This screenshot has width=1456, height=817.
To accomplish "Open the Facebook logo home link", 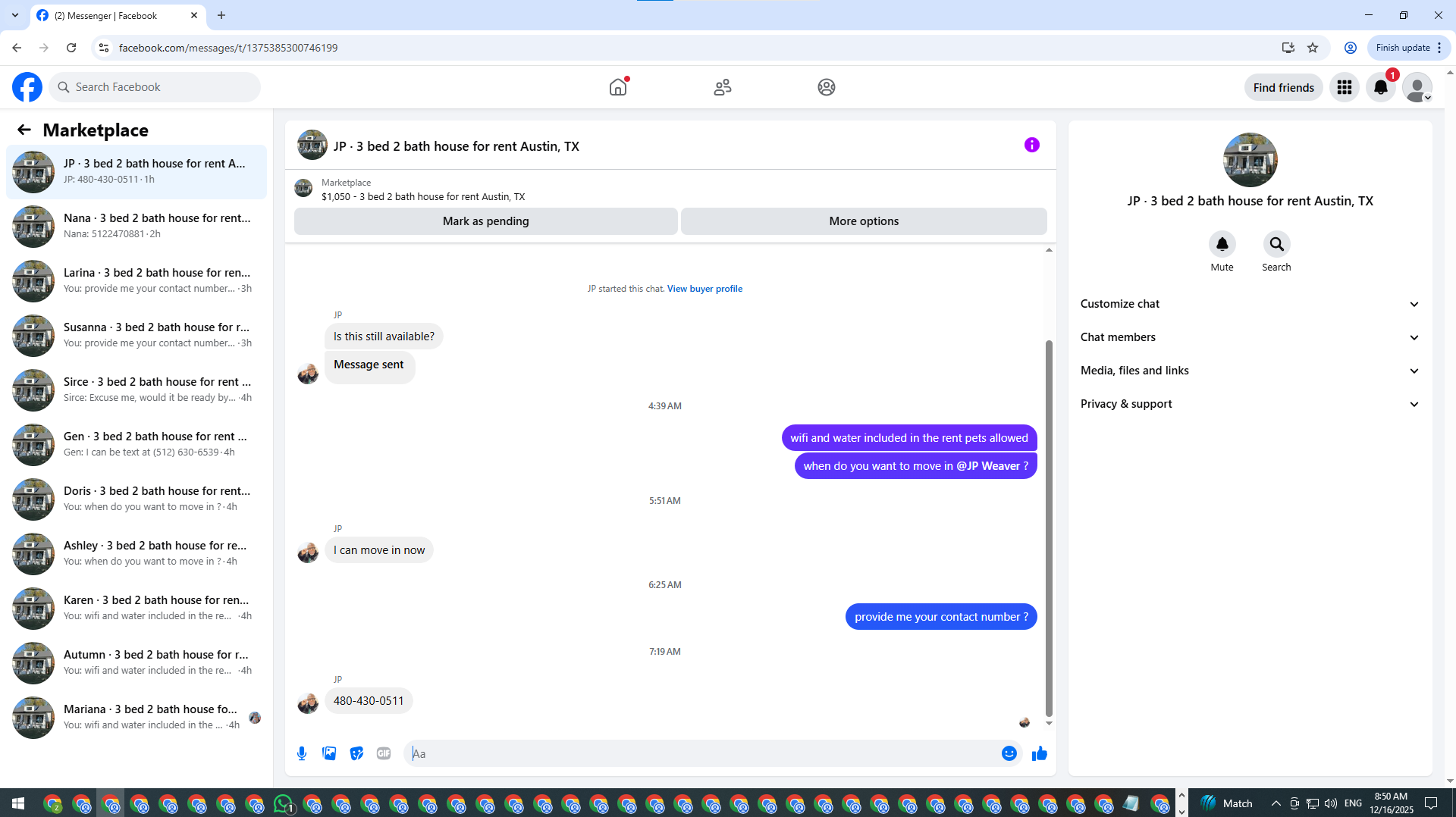I will click(x=27, y=87).
